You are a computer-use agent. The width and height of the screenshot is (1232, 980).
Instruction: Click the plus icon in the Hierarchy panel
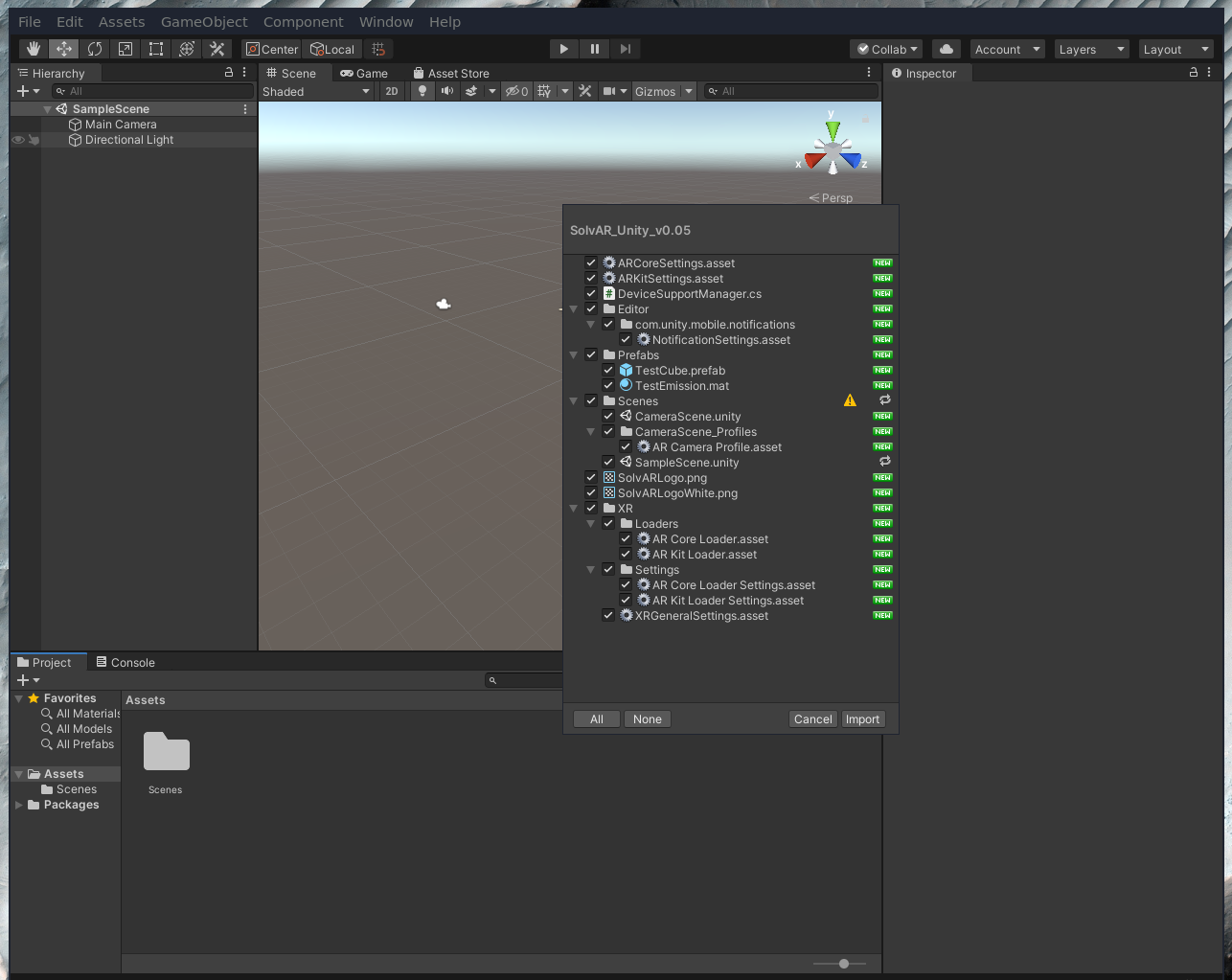coord(23,91)
